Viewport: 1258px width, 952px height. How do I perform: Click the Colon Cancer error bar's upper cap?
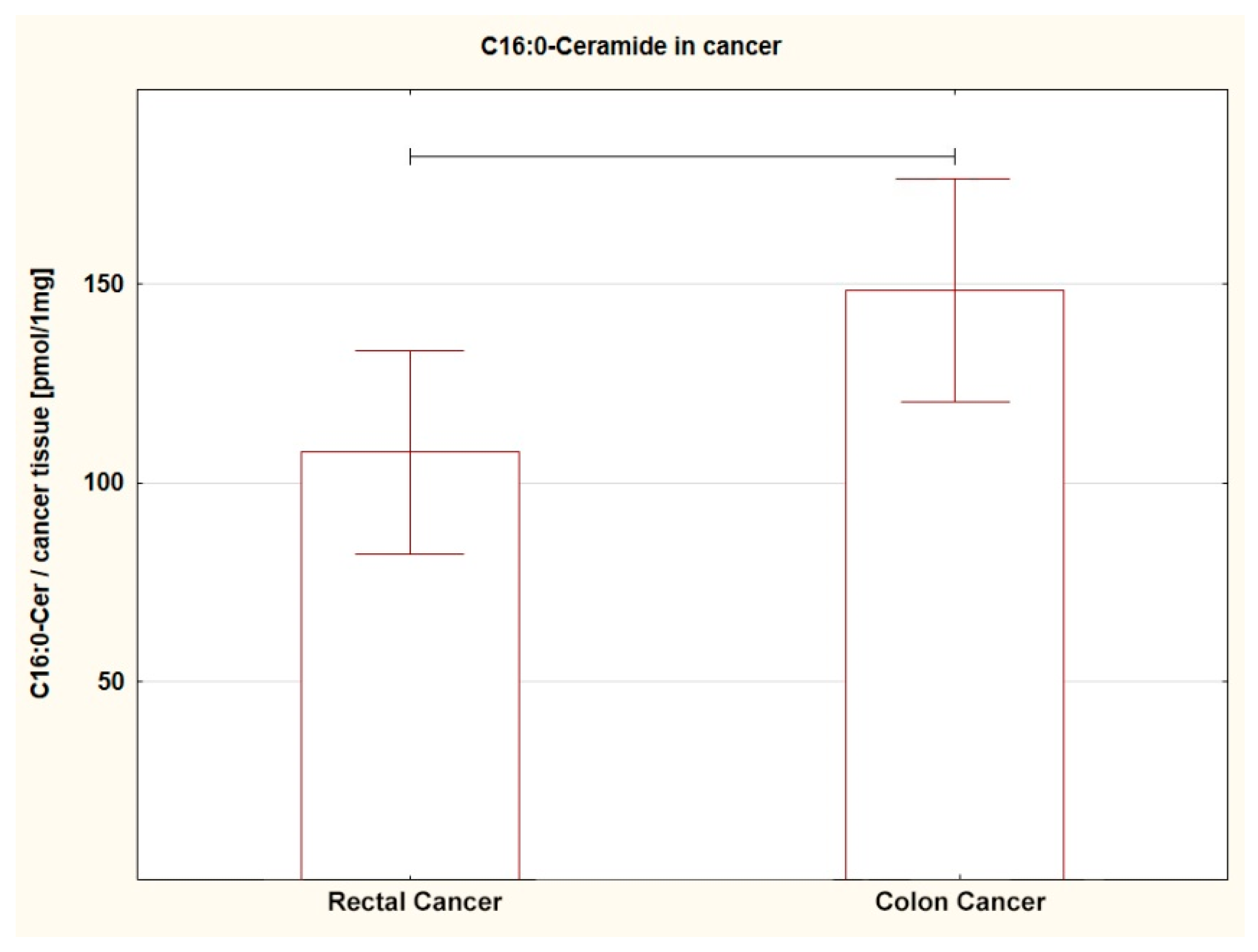point(953,179)
